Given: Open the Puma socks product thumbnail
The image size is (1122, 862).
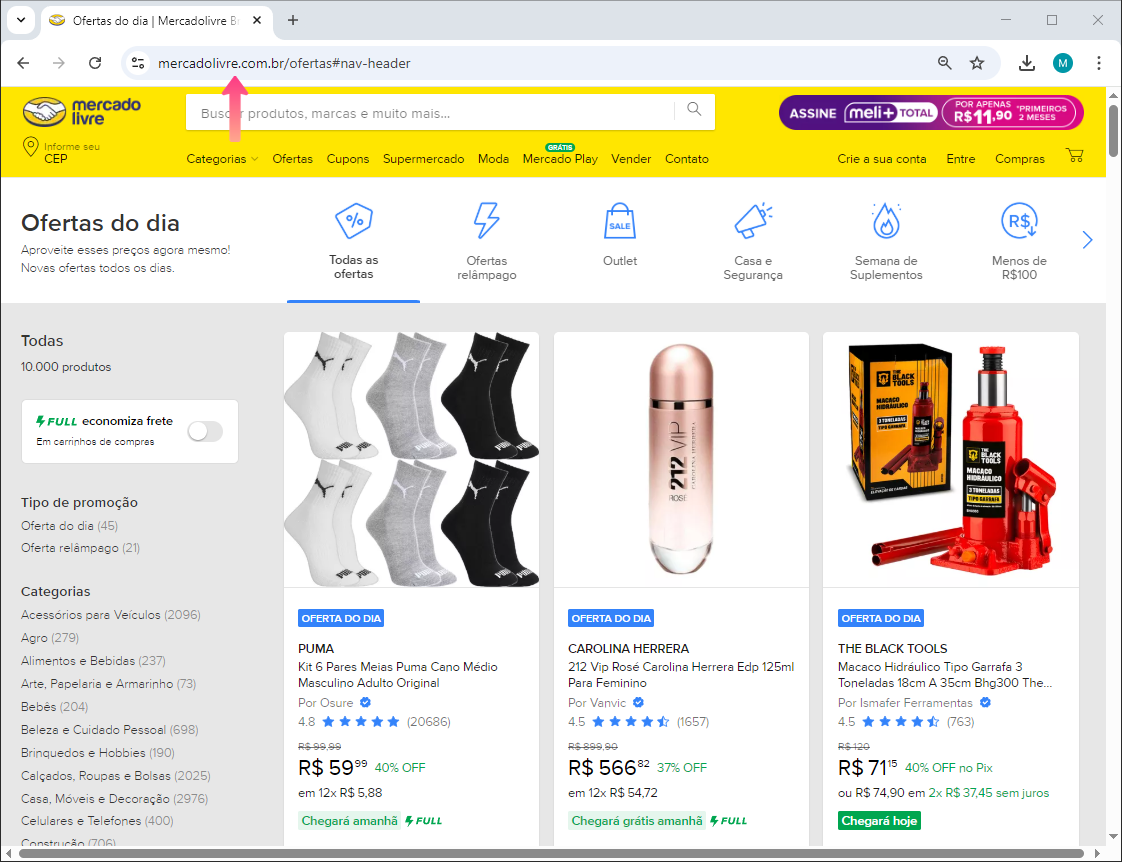Looking at the screenshot, I should coord(411,459).
